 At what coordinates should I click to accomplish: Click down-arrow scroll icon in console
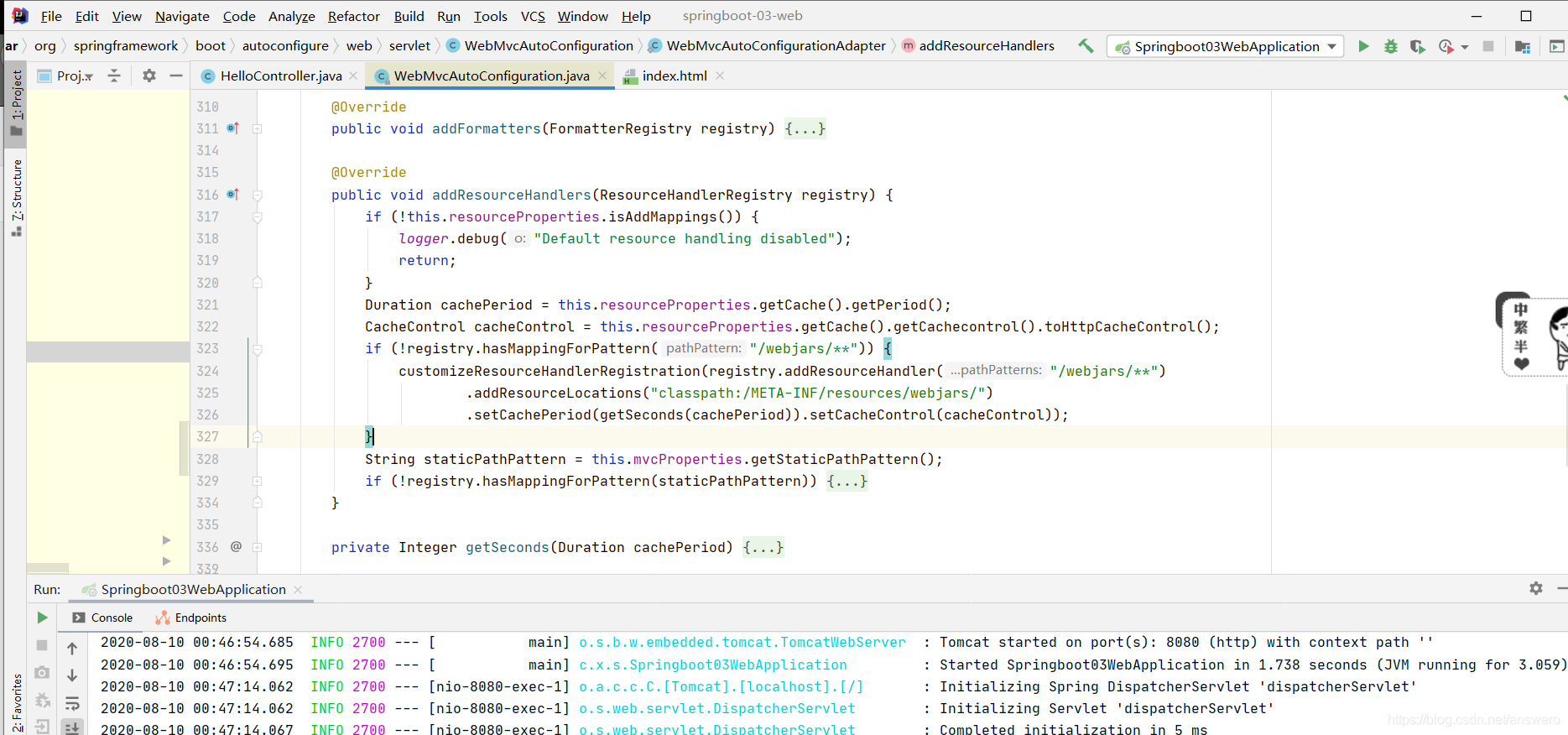72,675
